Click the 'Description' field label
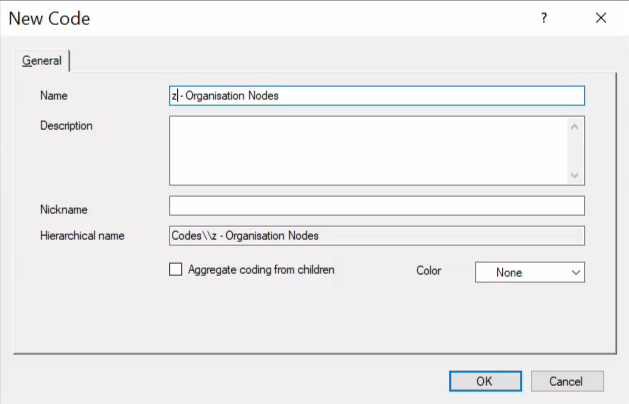Viewport: 629px width, 404px height. [66, 126]
